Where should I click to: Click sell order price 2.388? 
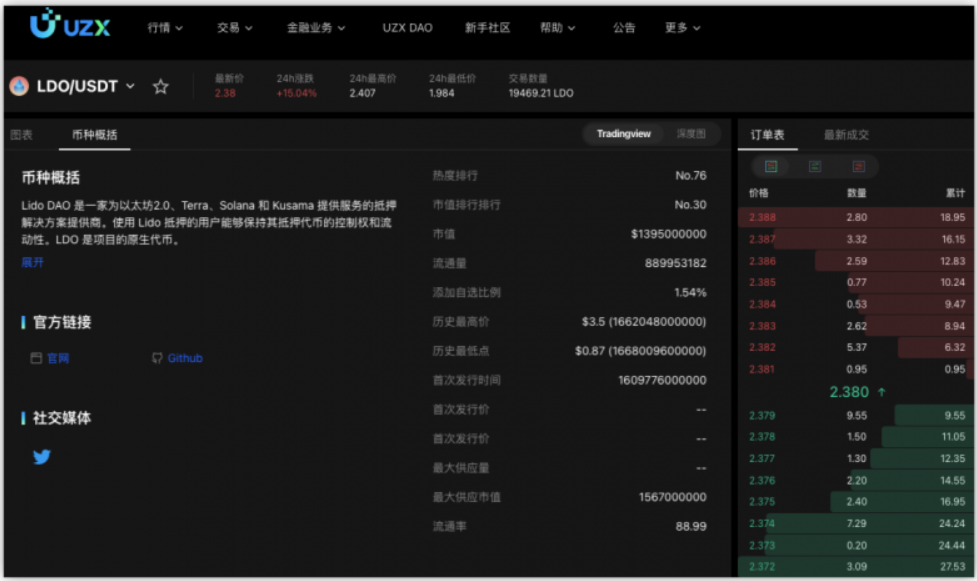click(x=762, y=217)
